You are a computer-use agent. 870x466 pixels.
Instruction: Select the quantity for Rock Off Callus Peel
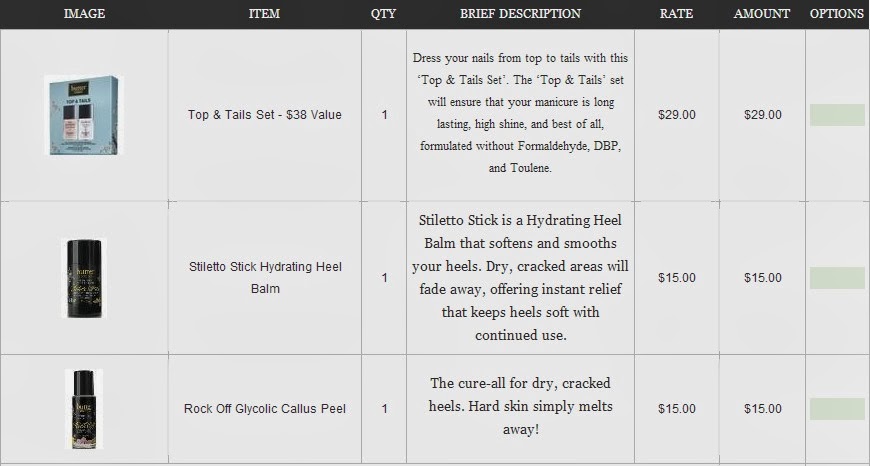(x=385, y=409)
